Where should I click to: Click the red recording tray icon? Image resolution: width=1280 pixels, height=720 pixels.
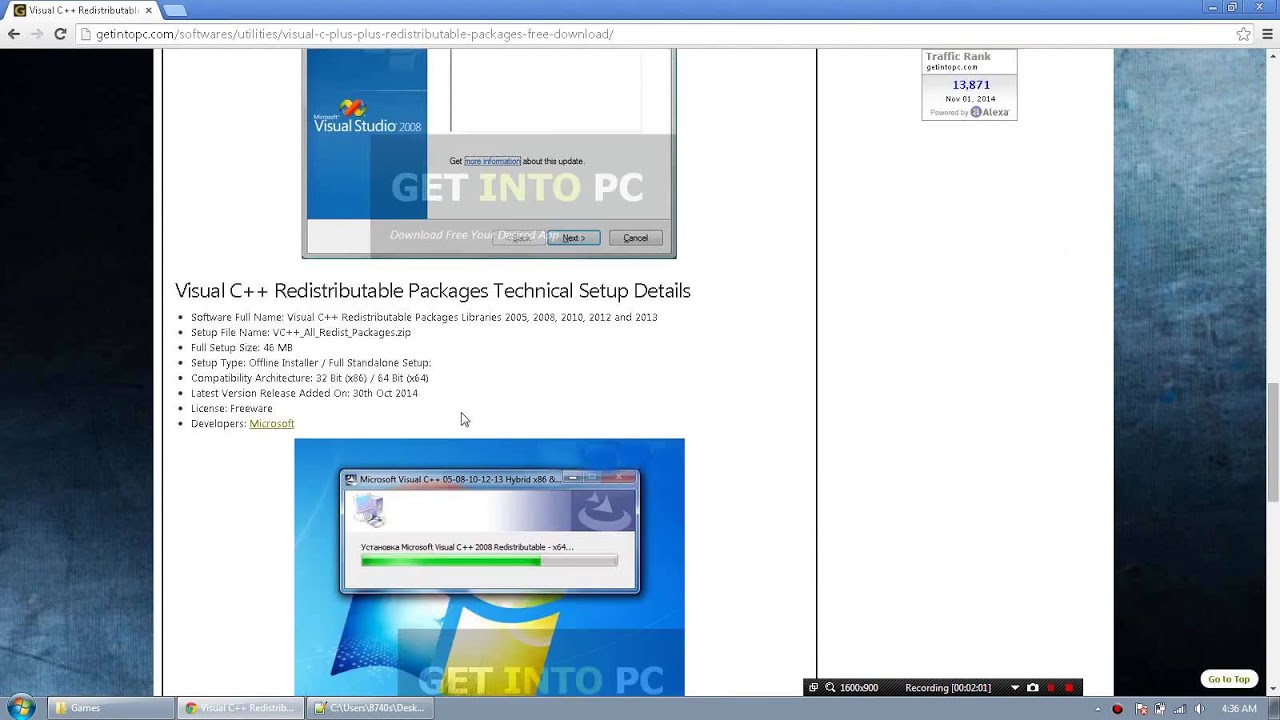click(x=1117, y=709)
